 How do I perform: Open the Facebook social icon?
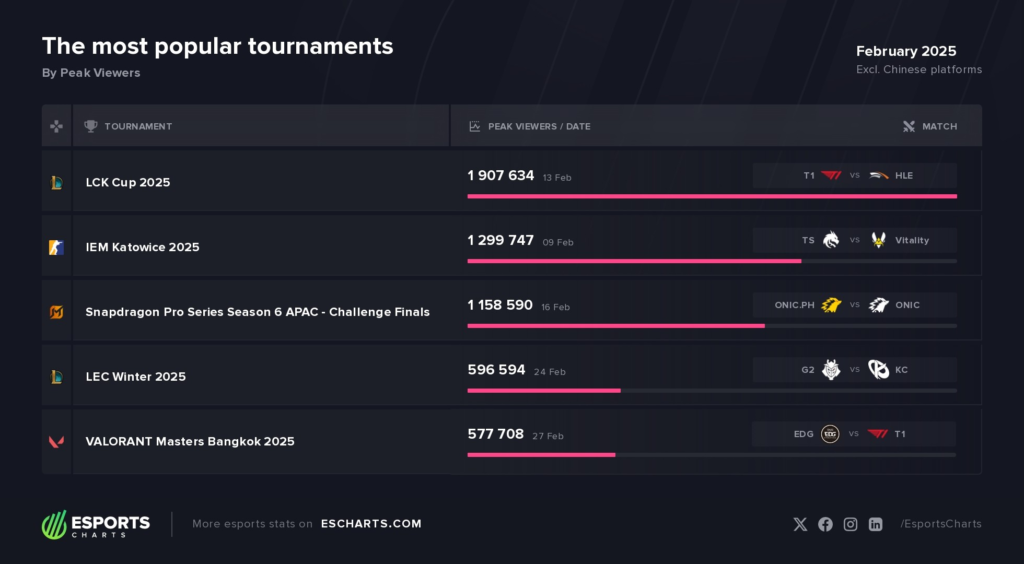825,524
